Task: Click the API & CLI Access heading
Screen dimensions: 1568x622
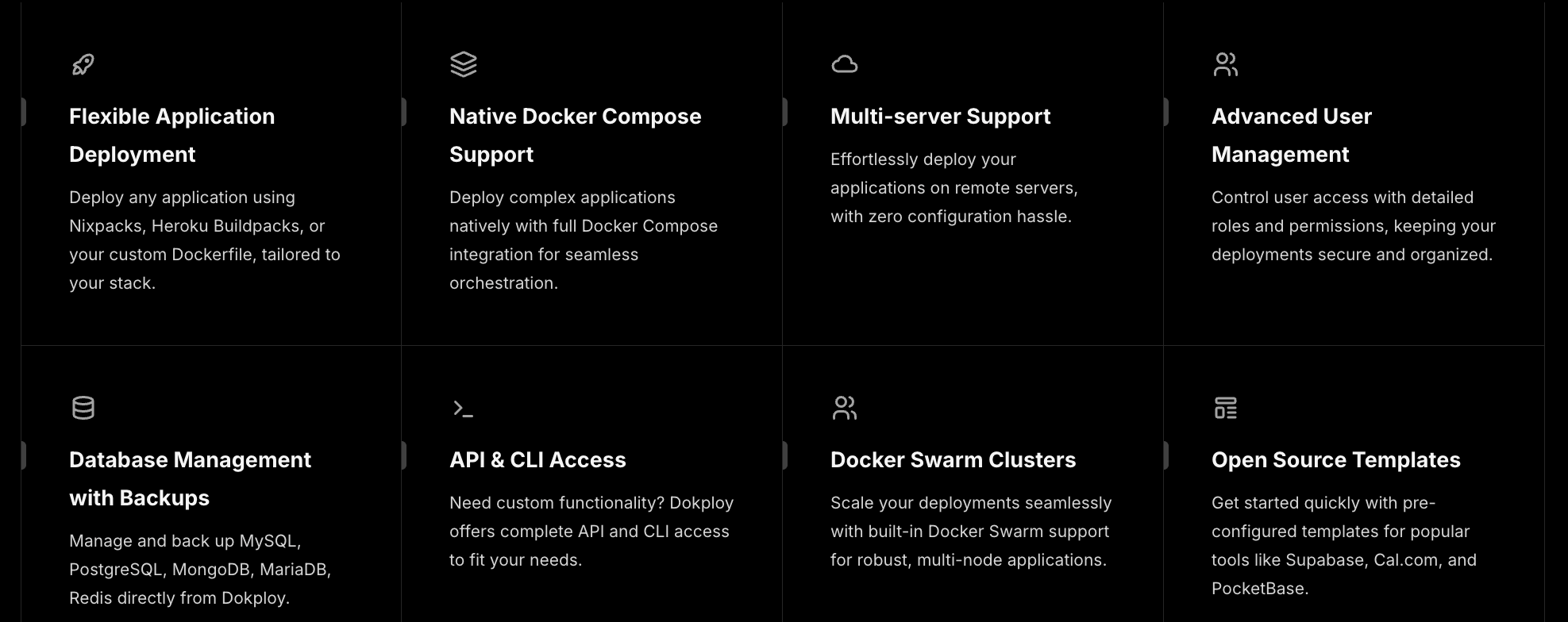Action: pos(537,459)
